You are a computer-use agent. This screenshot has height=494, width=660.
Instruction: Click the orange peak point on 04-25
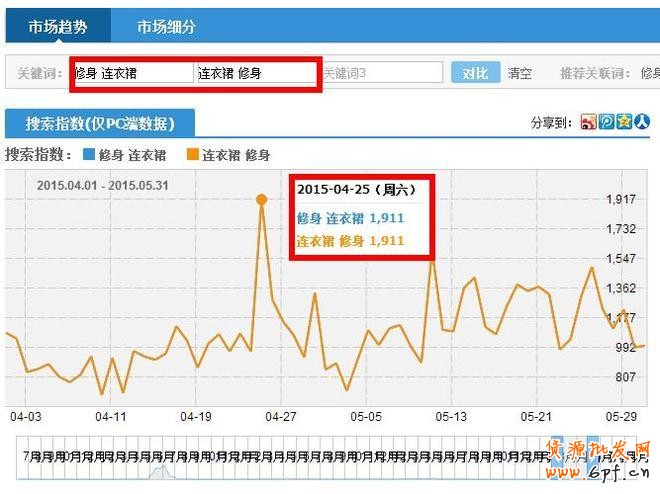pyautogui.click(x=261, y=200)
